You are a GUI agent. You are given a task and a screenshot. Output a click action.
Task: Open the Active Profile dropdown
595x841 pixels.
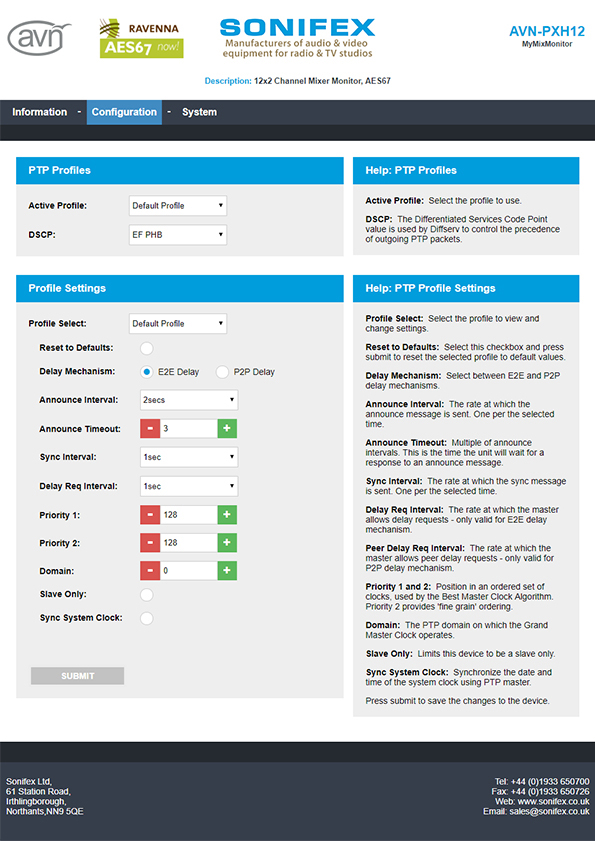point(178,205)
